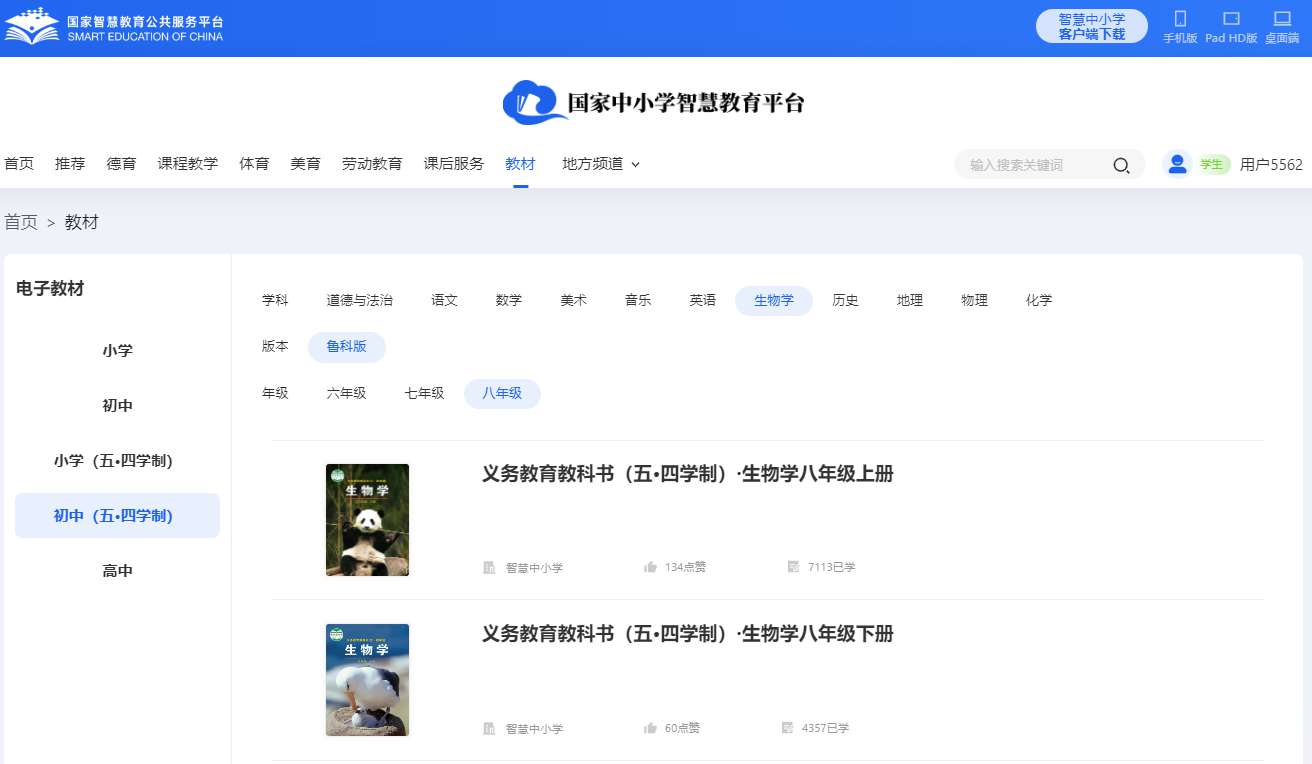Click the user avatar icon

click(x=1177, y=164)
